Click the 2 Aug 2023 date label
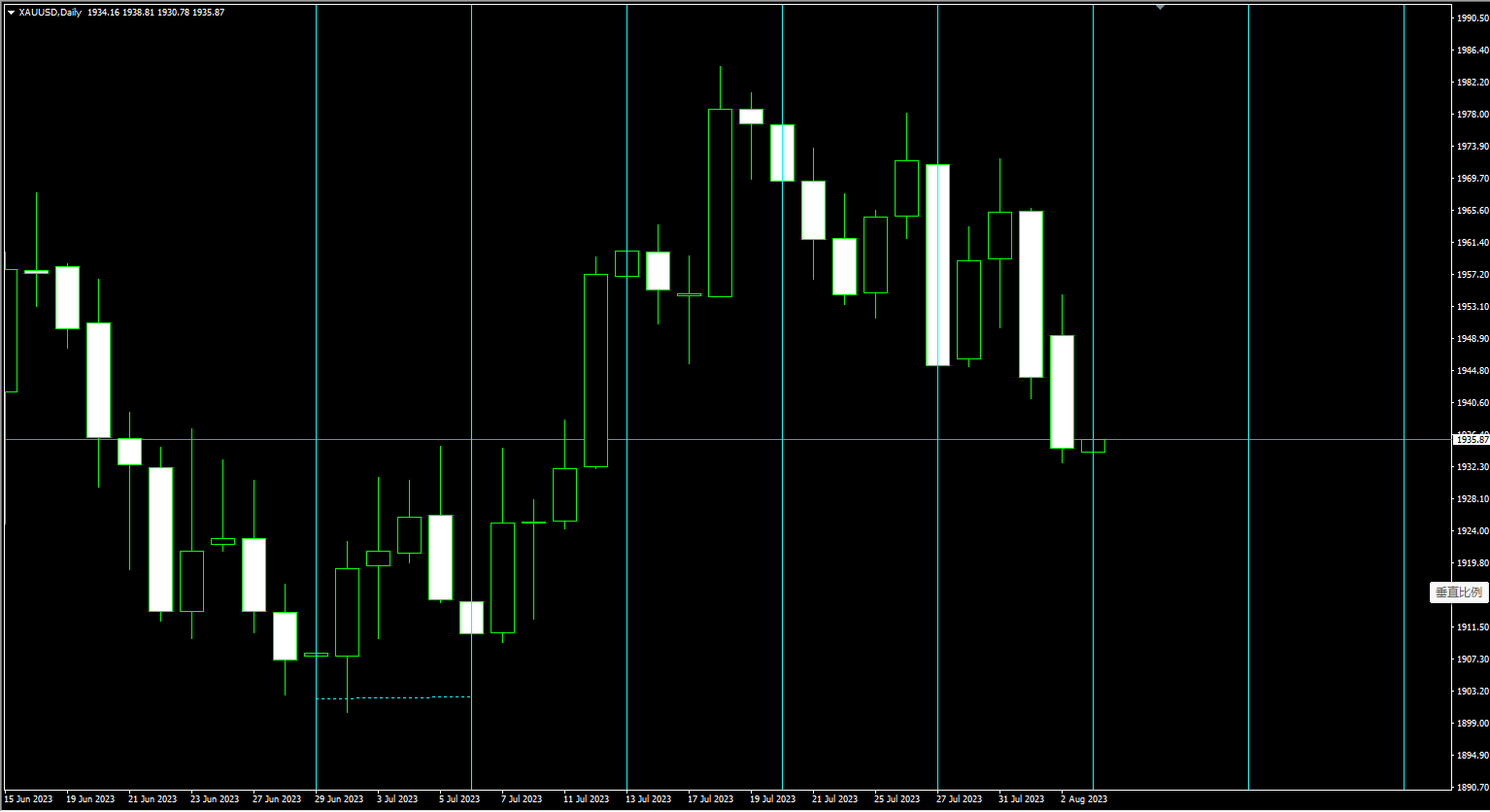Viewport: 1490px width, 812px height. pyautogui.click(x=1083, y=799)
